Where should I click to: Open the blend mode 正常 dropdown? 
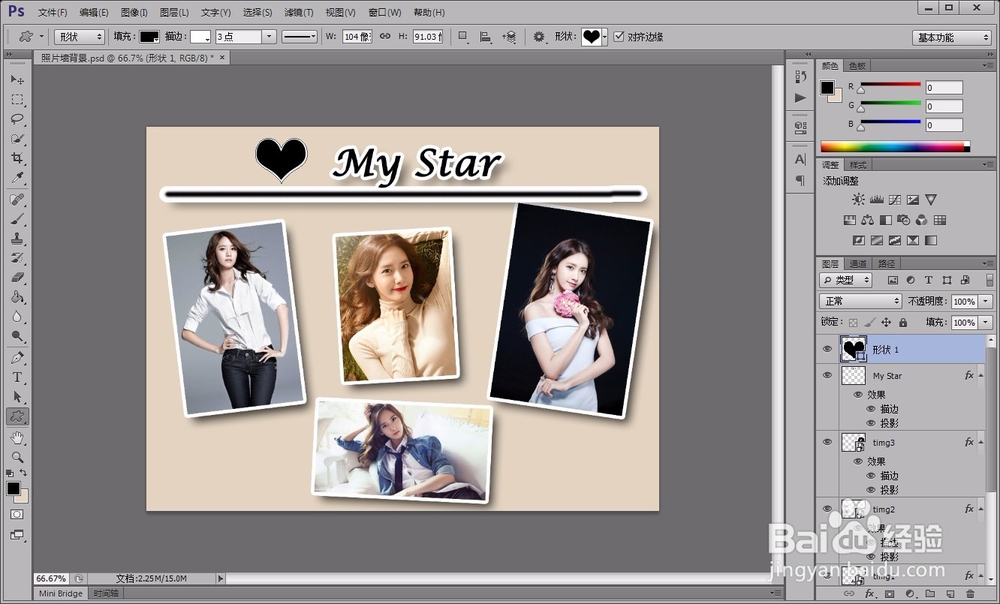click(861, 301)
